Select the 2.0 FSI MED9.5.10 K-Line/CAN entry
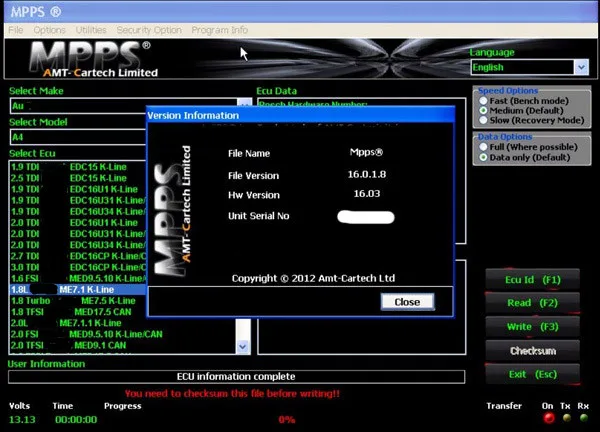Viewport: 600px width, 432px height. tap(122, 334)
